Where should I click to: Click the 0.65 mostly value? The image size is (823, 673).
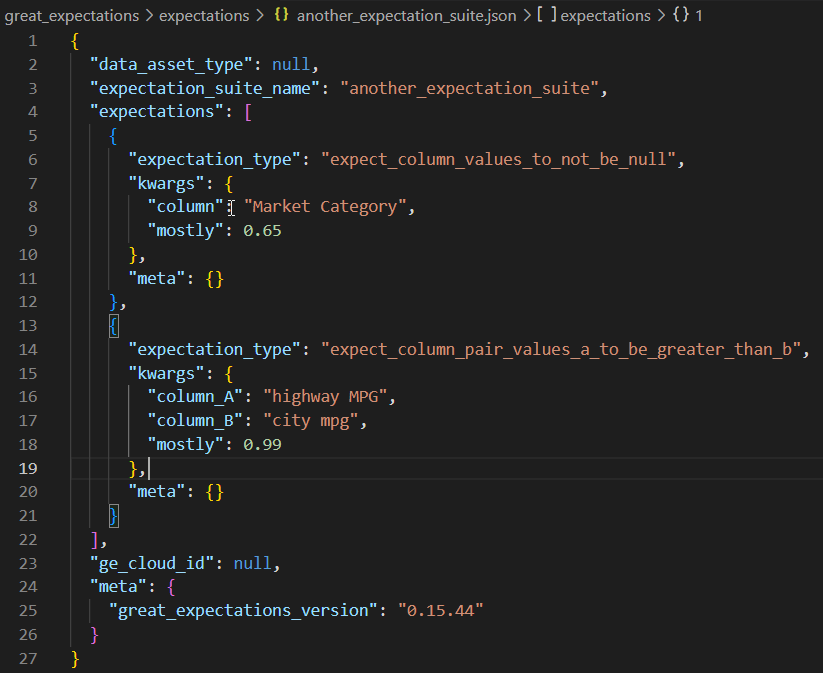(x=262, y=231)
